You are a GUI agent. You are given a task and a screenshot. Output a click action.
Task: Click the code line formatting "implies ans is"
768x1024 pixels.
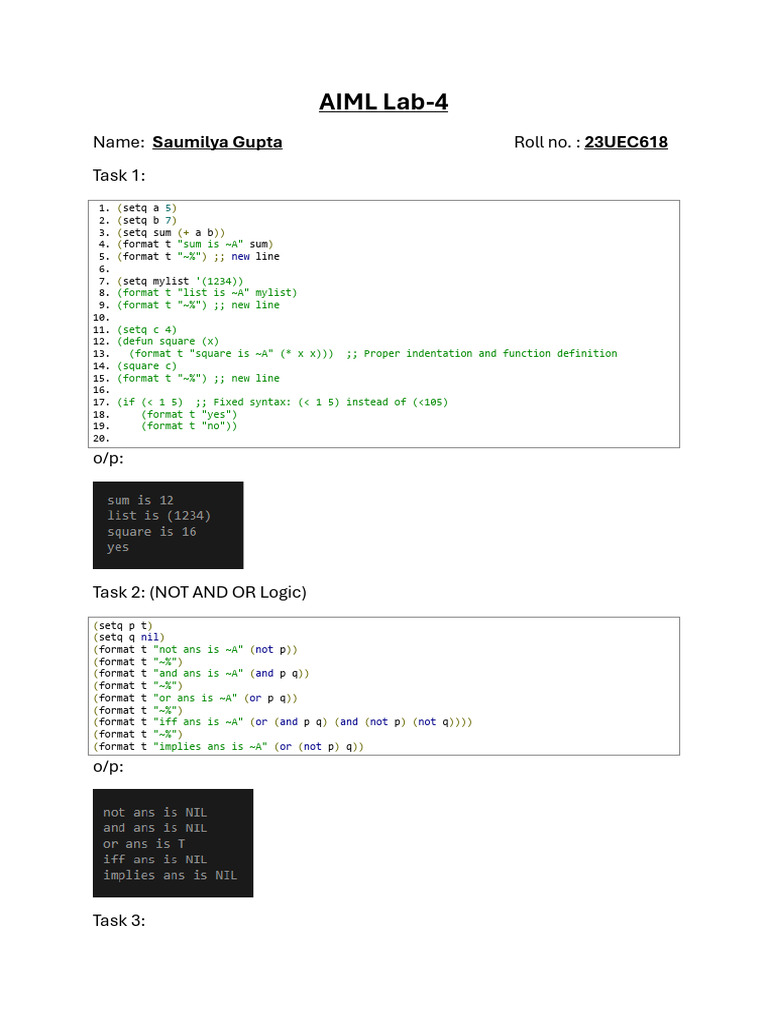(x=229, y=746)
